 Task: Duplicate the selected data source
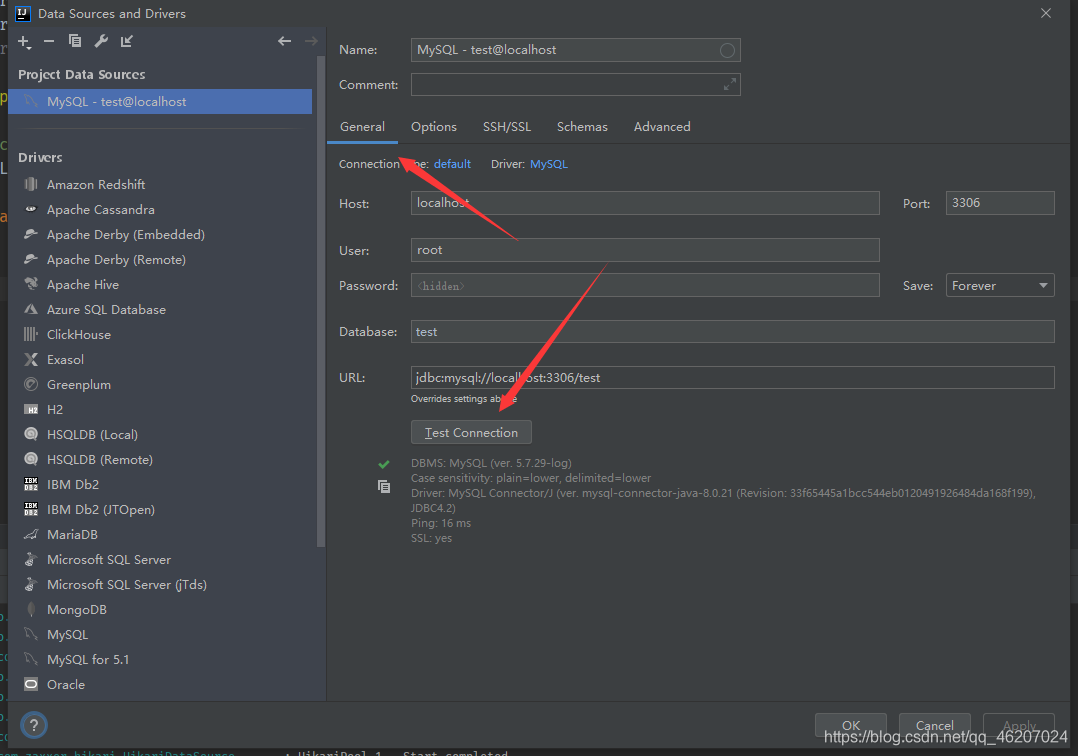(x=75, y=41)
